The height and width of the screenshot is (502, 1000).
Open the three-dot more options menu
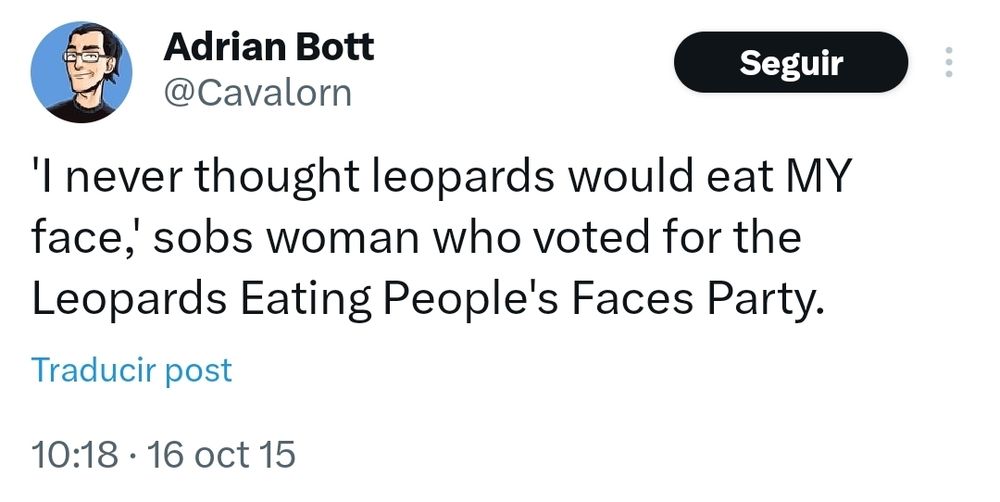click(x=948, y=63)
